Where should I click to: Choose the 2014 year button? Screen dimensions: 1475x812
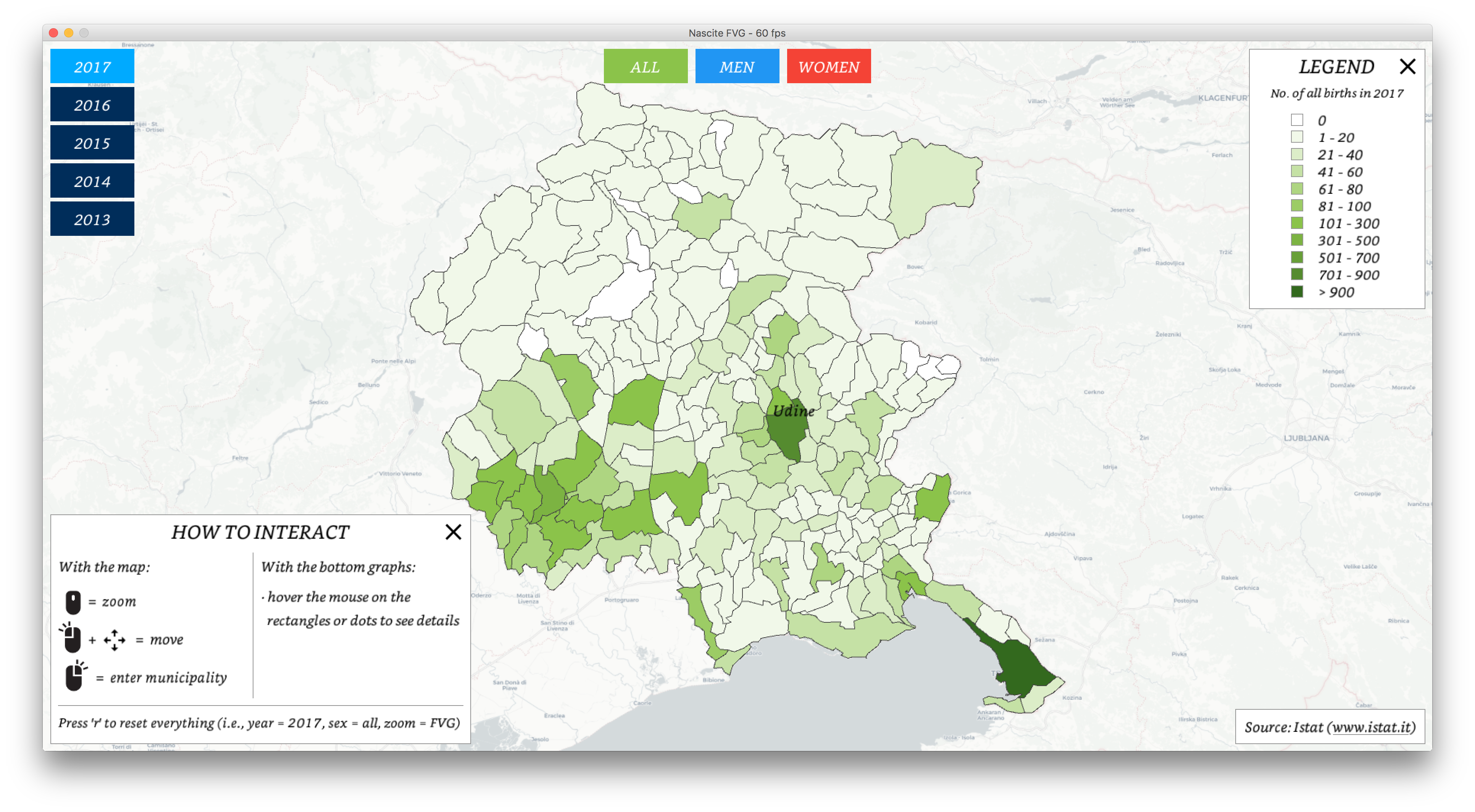coord(92,181)
